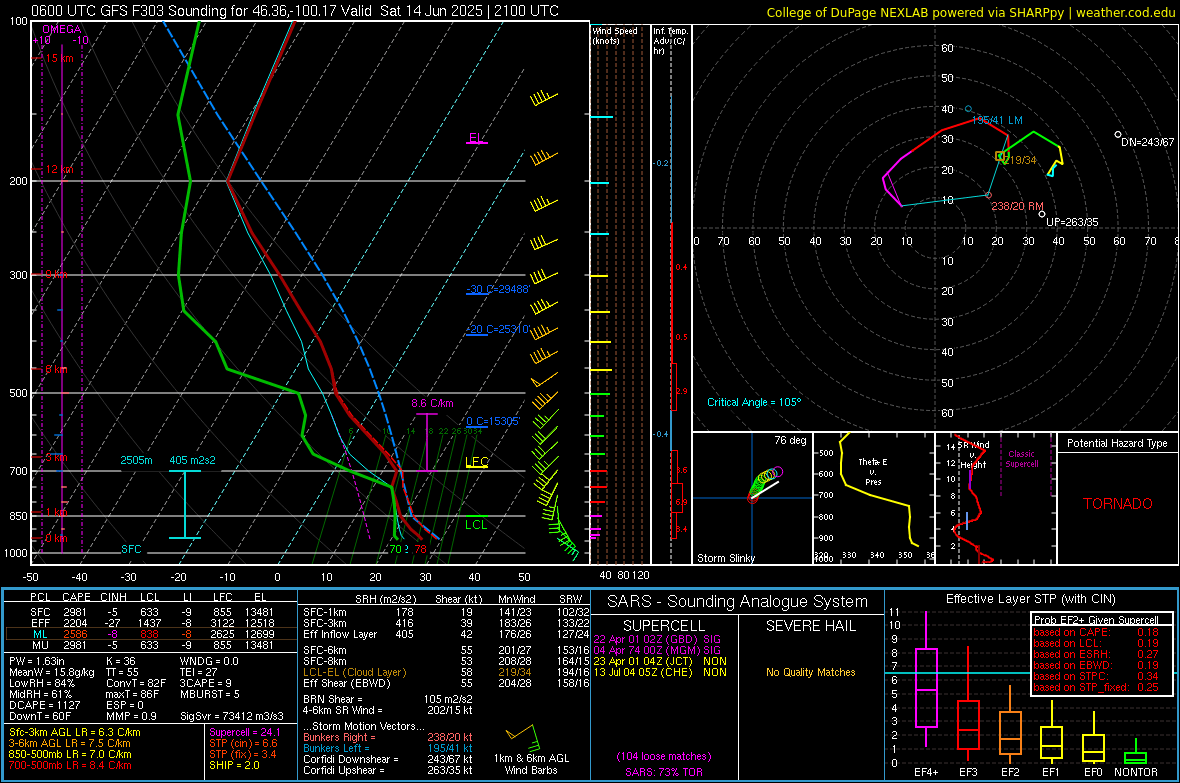Click the Prob EF2+ Given Supercell heading
Viewport: 1180px width, 783px height.
coord(1096,620)
